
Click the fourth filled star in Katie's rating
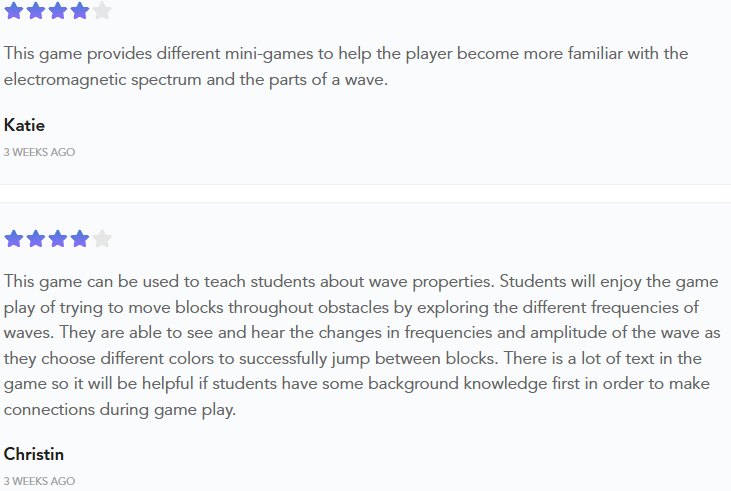point(80,10)
